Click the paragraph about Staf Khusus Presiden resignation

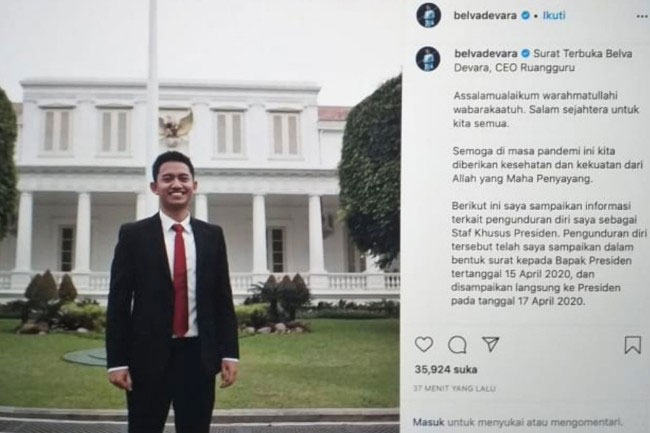pyautogui.click(x=549, y=254)
